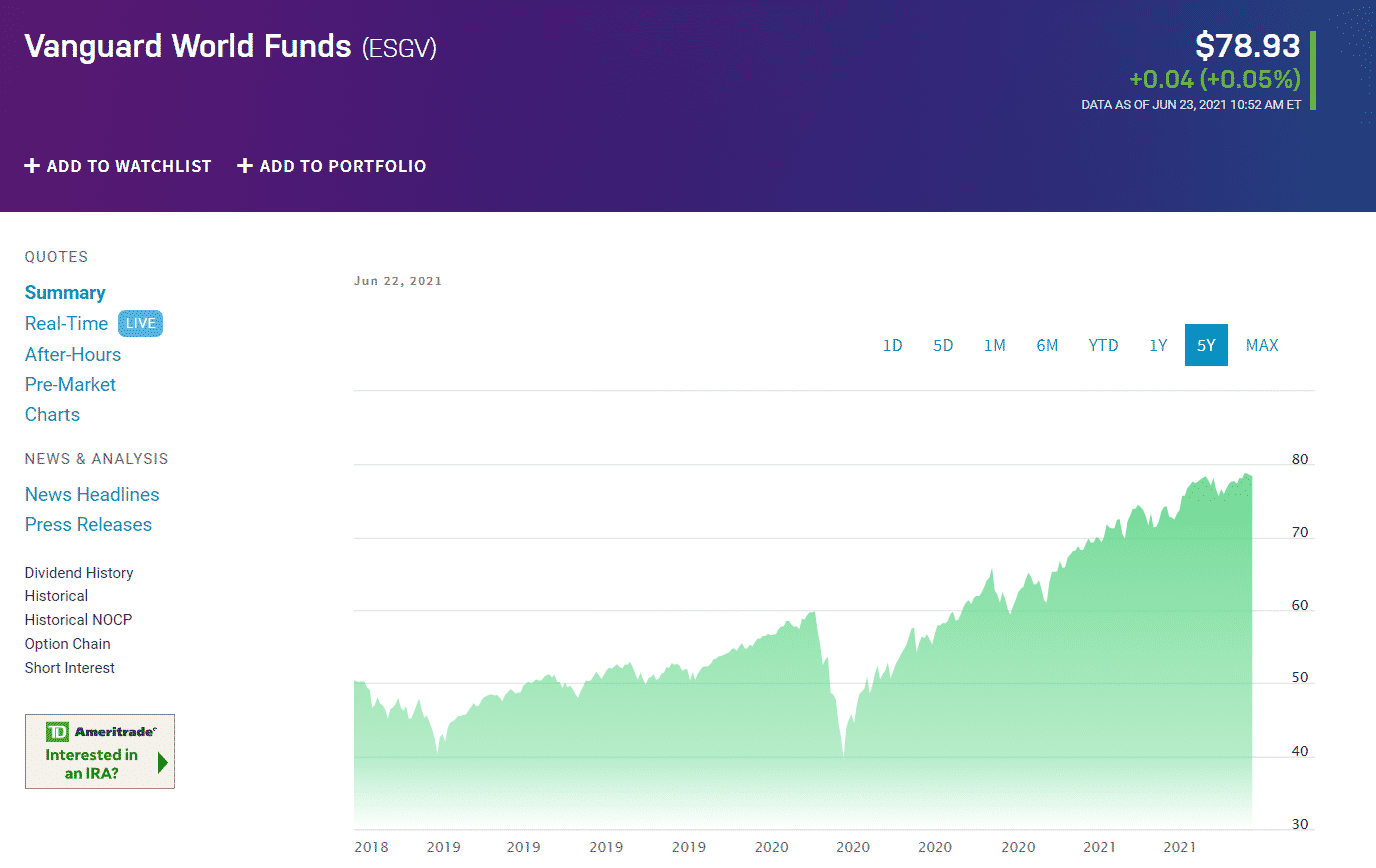View Short Interest data

70,668
